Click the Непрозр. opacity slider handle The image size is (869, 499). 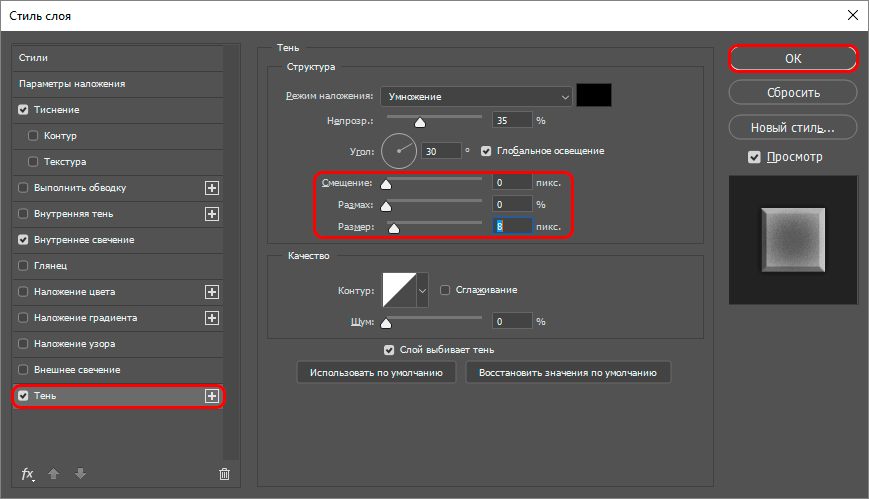tap(420, 123)
